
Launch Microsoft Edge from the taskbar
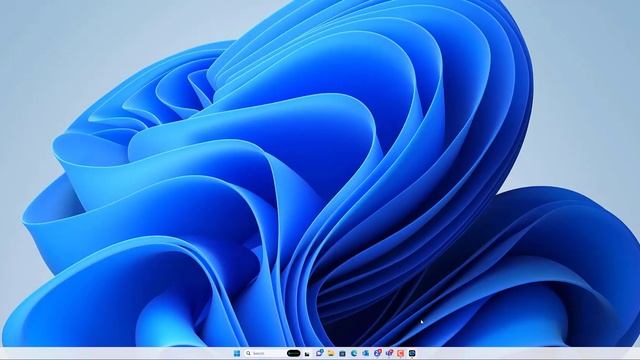[x=354, y=353]
